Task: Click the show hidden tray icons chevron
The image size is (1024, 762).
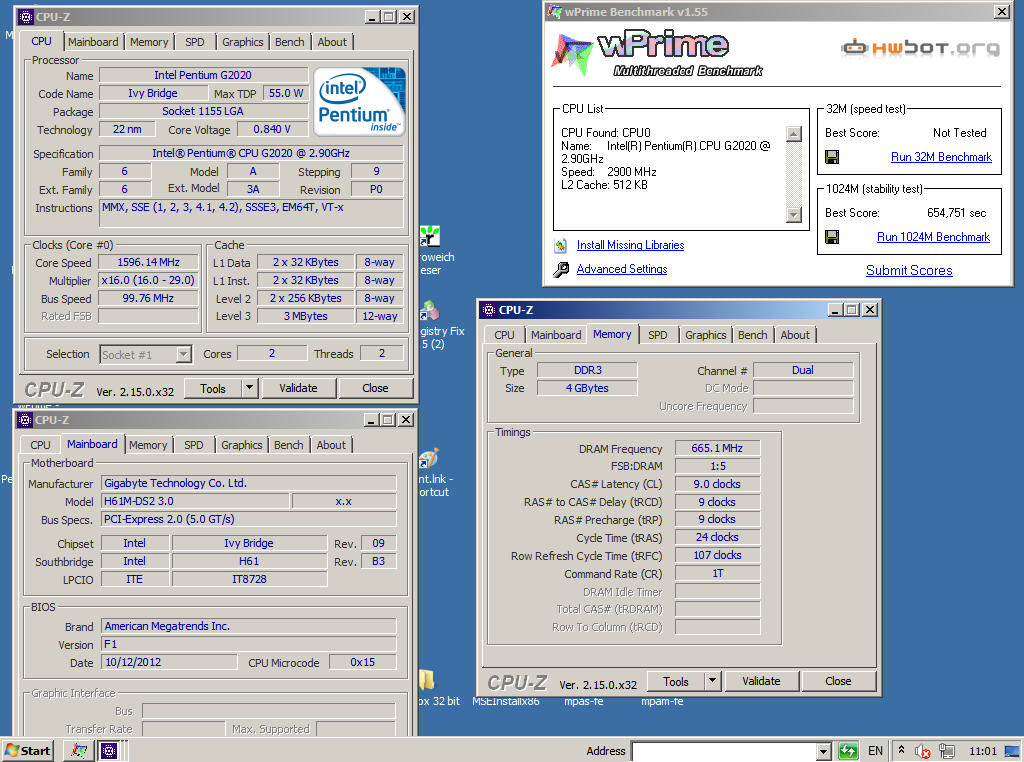Action: (901, 750)
